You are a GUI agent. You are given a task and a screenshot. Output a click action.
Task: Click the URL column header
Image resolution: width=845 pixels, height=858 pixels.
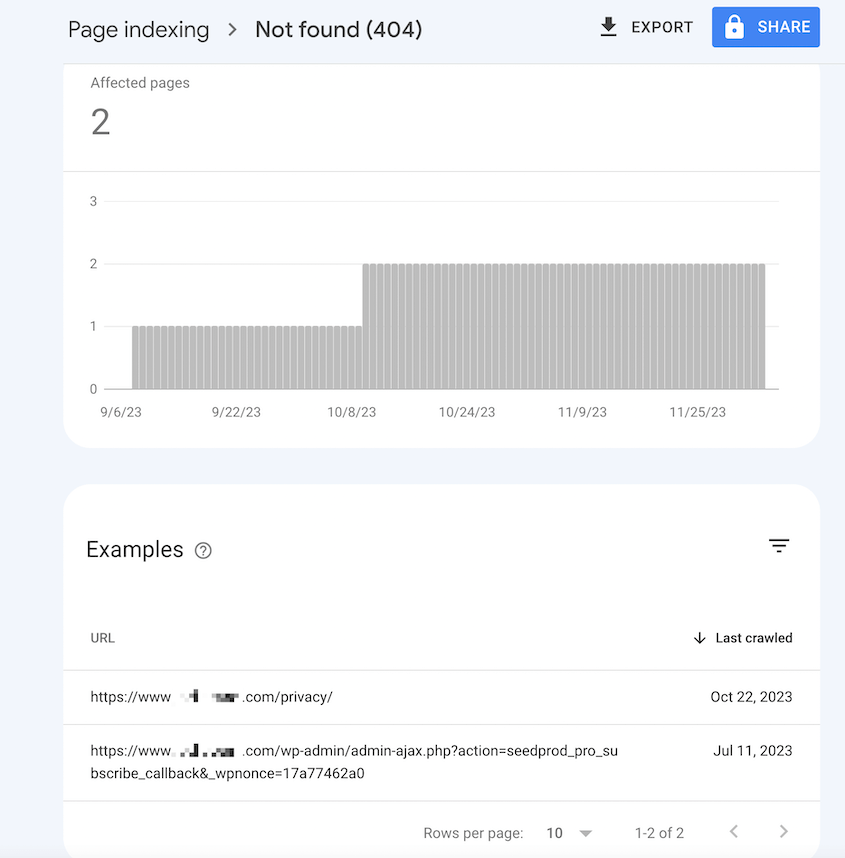pos(102,638)
